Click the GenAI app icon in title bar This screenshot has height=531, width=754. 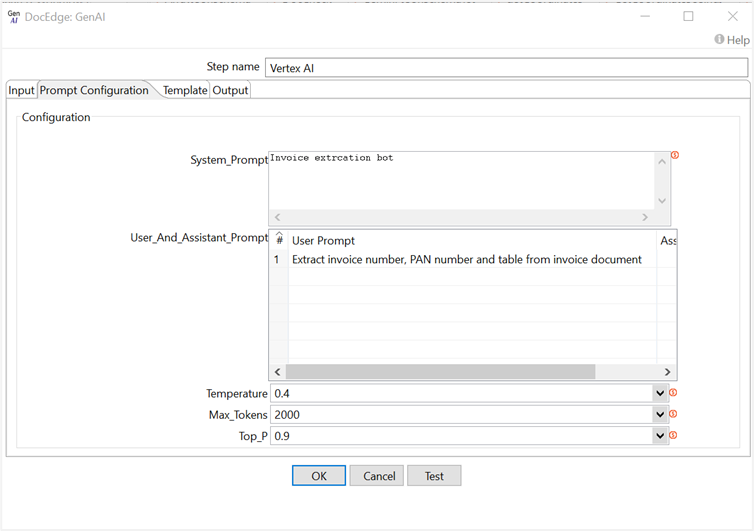point(14,16)
